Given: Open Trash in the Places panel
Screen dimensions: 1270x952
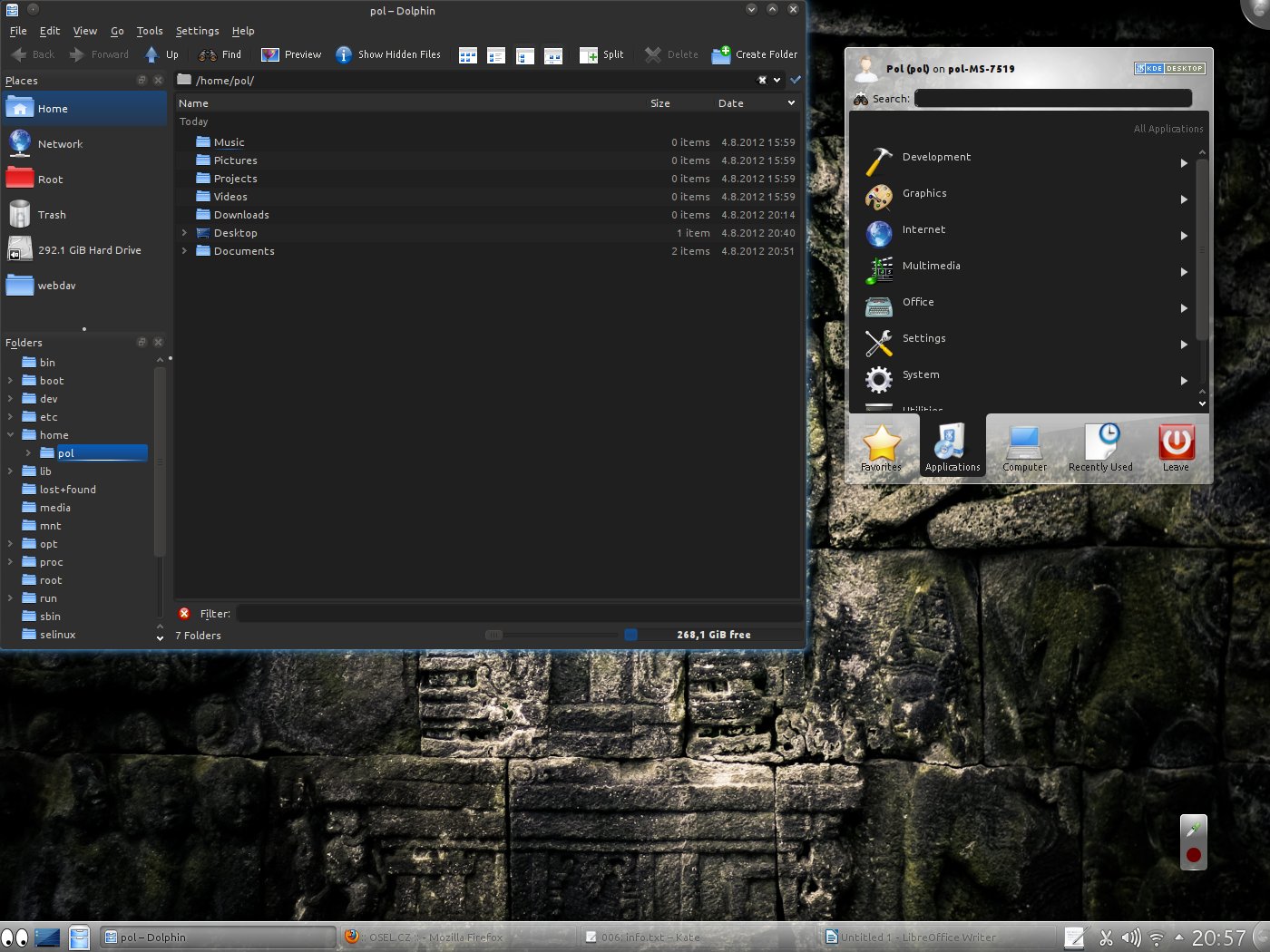Looking at the screenshot, I should [x=52, y=215].
